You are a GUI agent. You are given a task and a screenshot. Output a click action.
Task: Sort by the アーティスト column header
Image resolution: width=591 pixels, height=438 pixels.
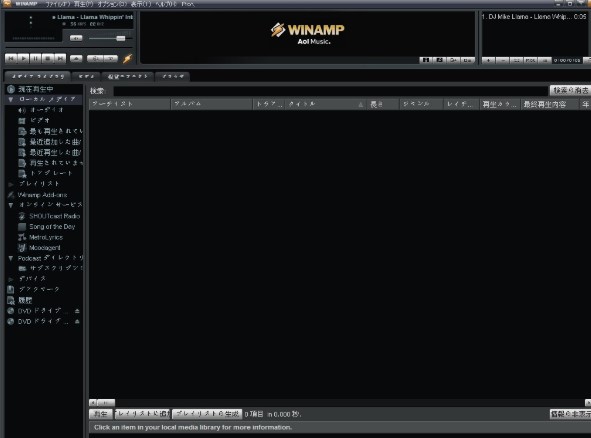130,104
